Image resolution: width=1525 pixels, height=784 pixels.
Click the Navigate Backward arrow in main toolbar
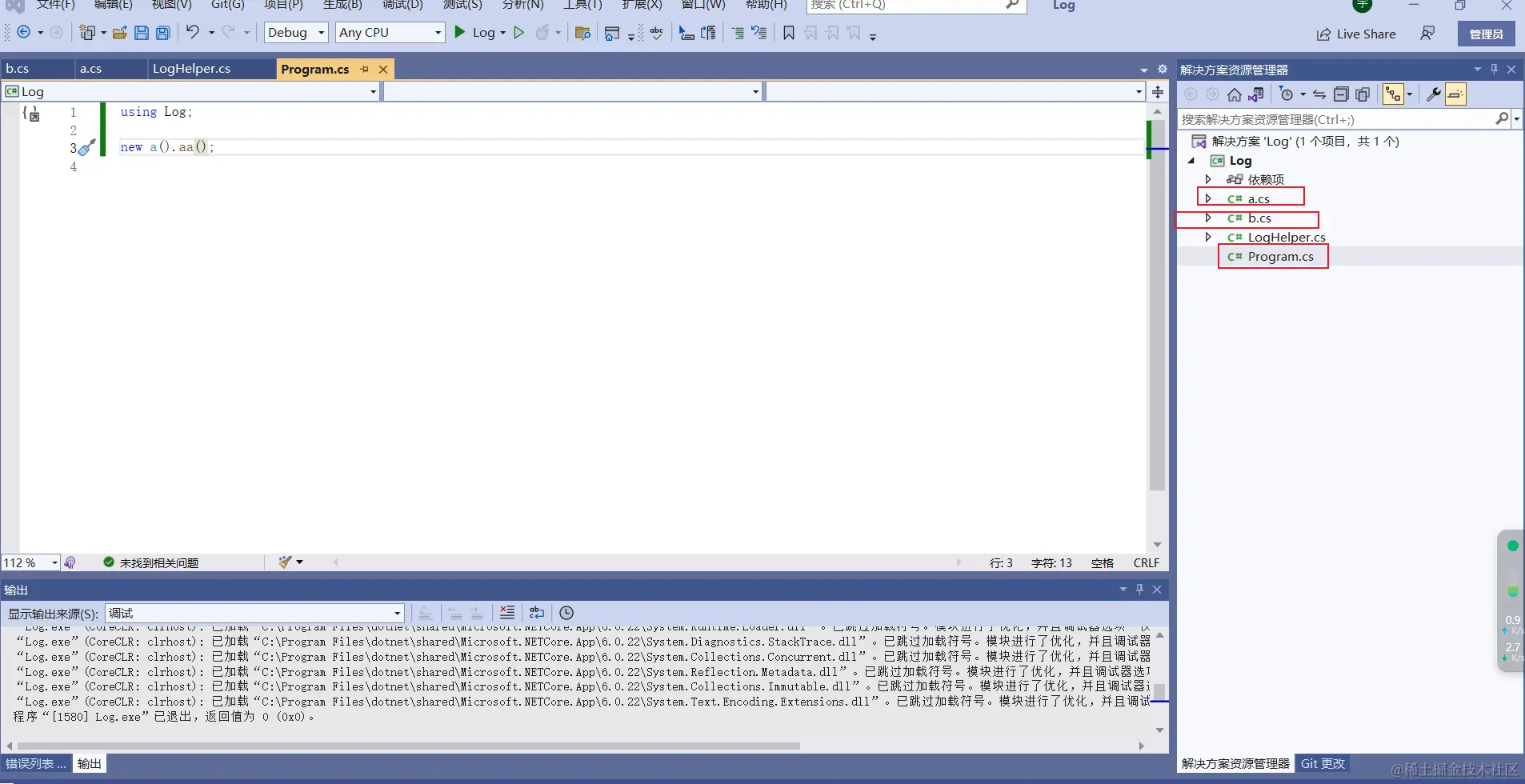click(x=23, y=33)
